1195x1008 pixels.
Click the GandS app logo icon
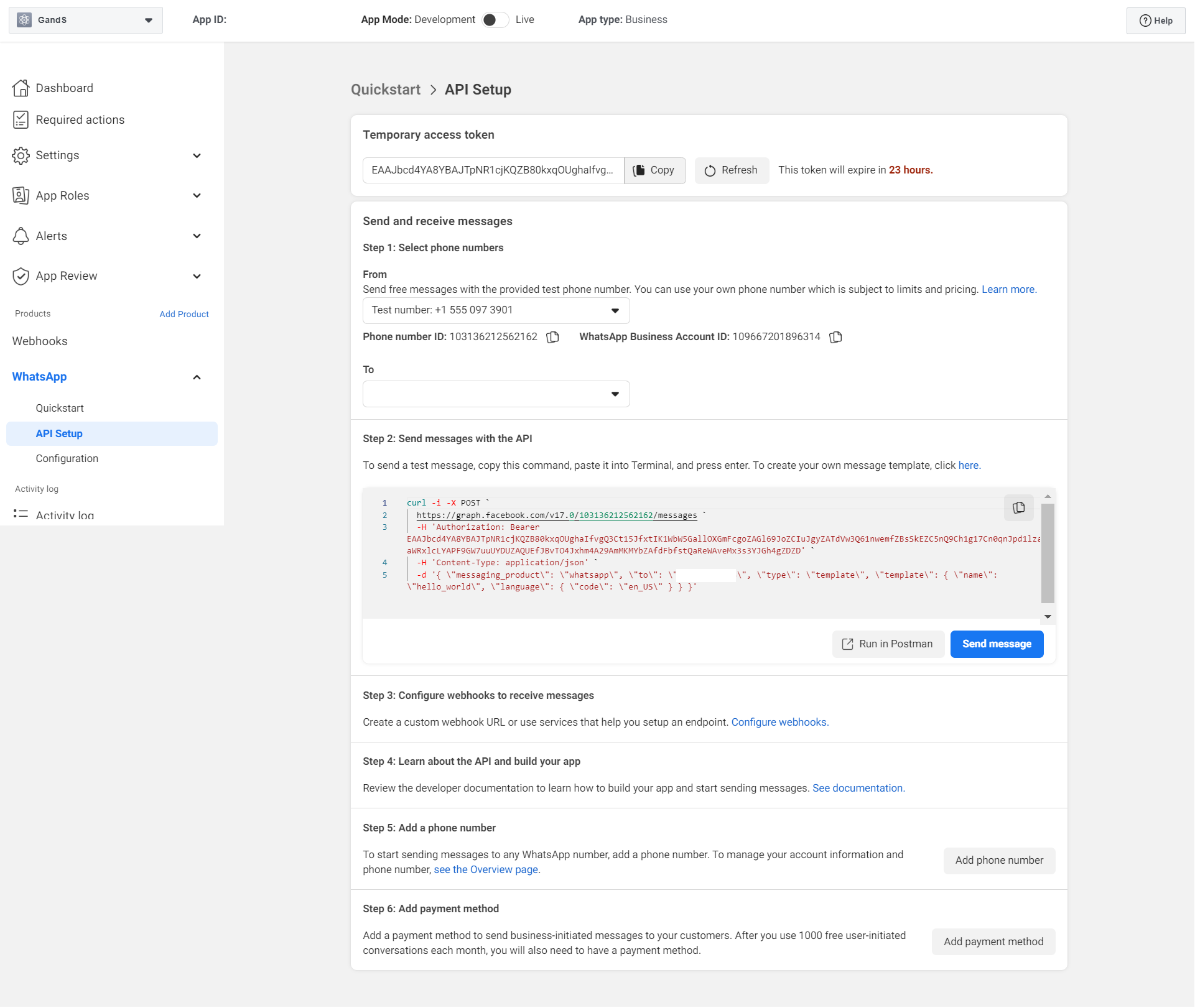(x=24, y=20)
